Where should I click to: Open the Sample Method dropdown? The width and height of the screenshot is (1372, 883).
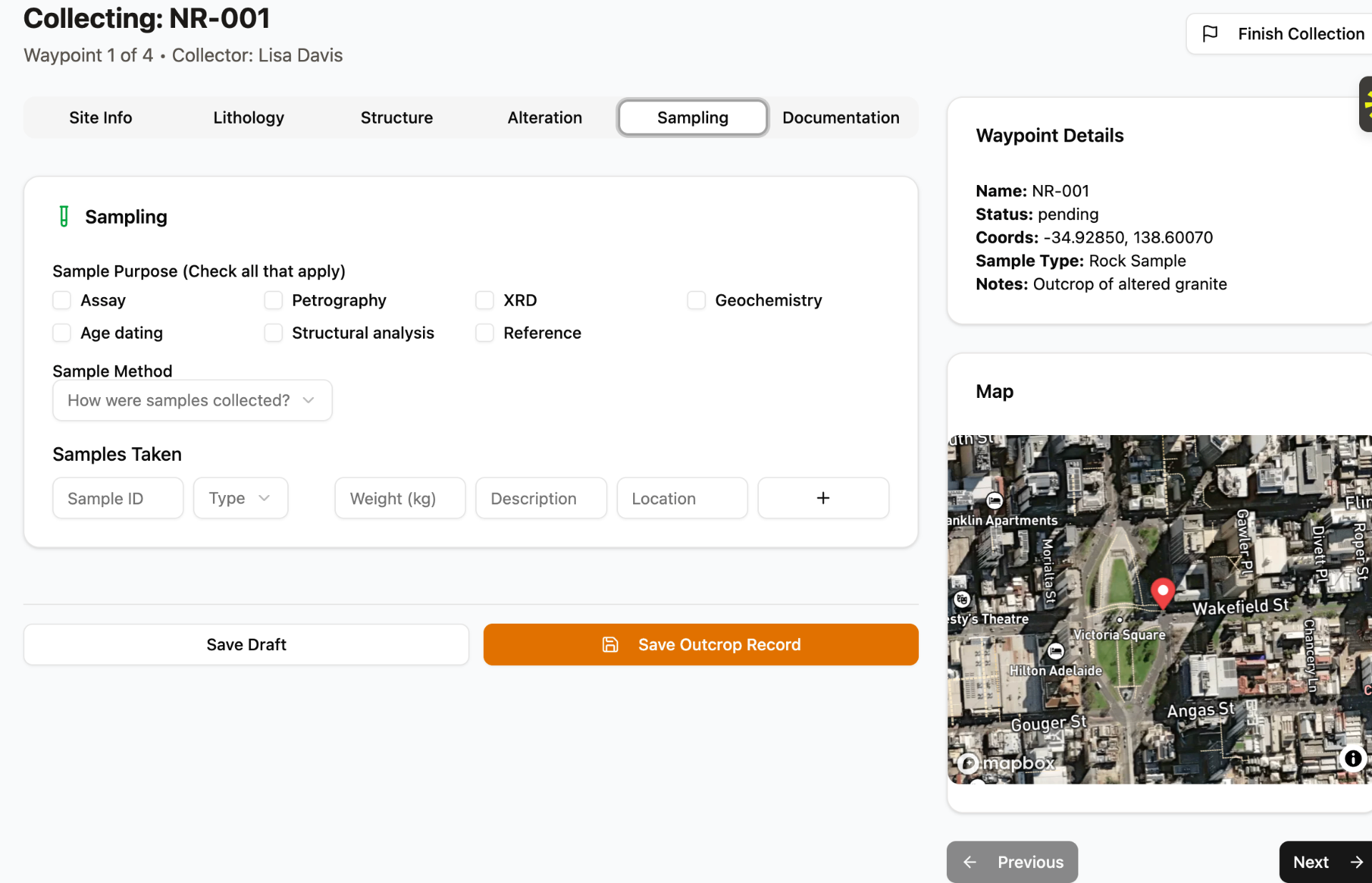click(192, 400)
